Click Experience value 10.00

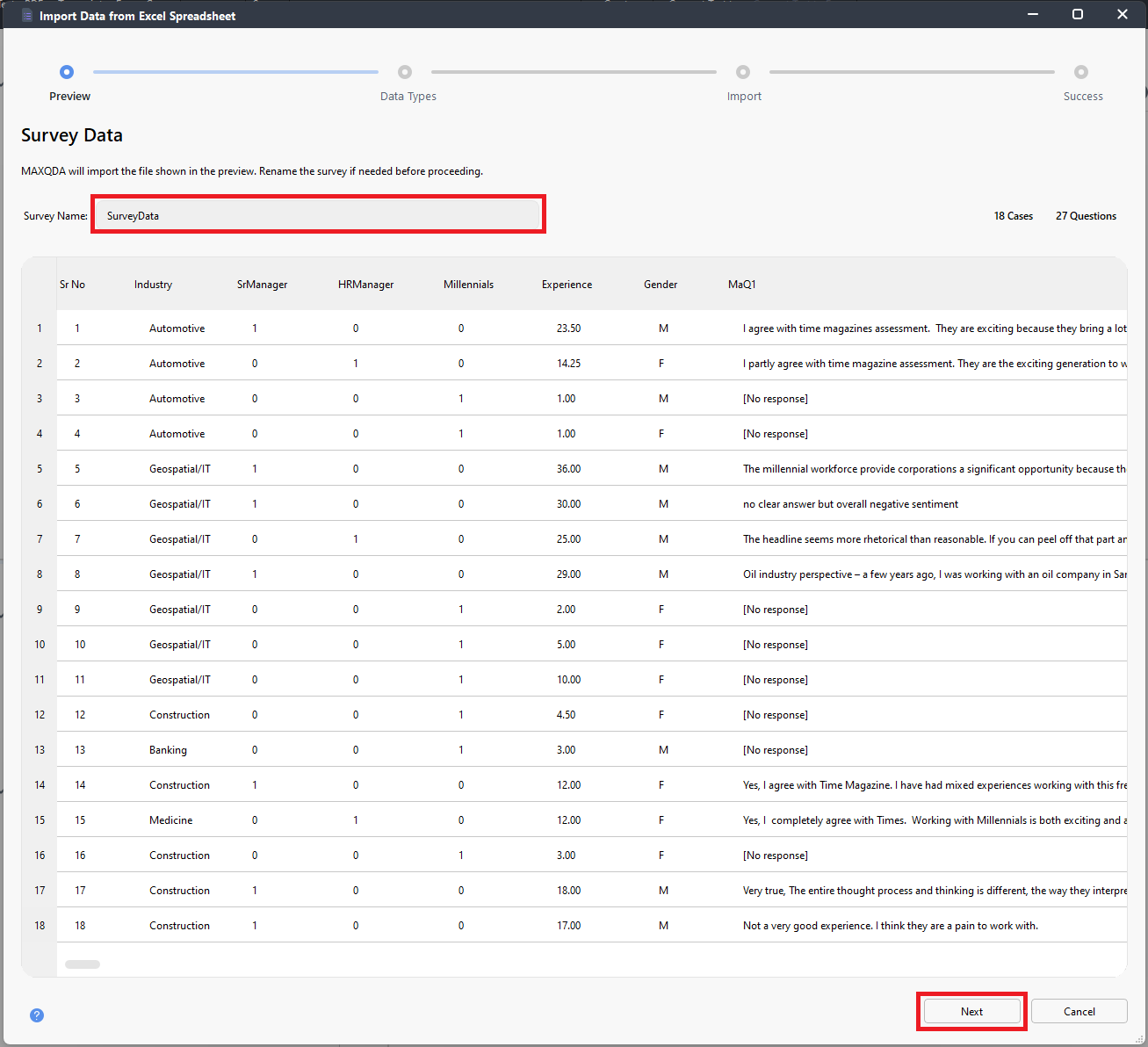click(568, 680)
